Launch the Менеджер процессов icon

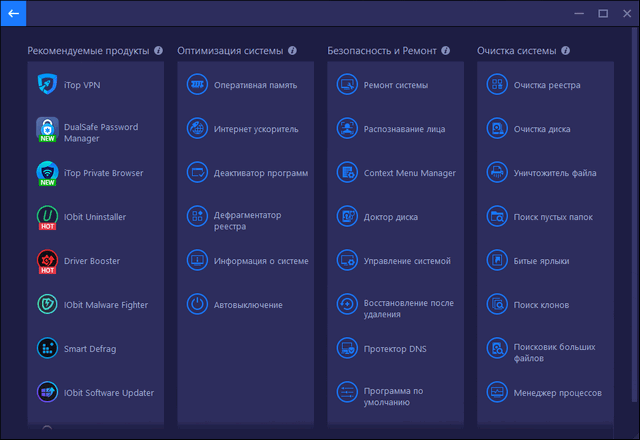(x=497, y=392)
